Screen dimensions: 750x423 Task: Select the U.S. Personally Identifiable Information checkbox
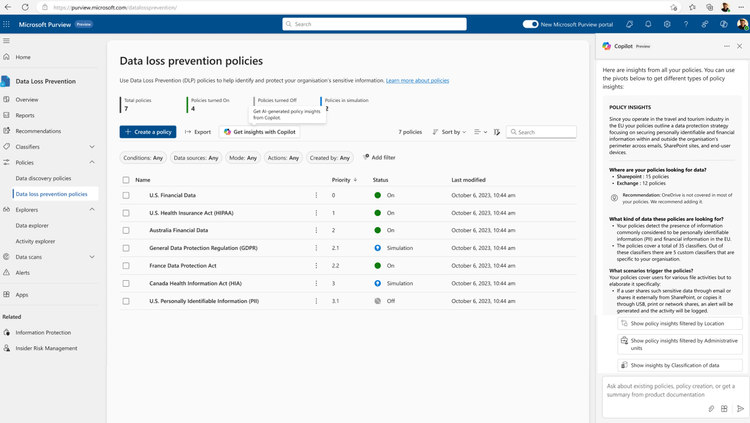pos(126,301)
